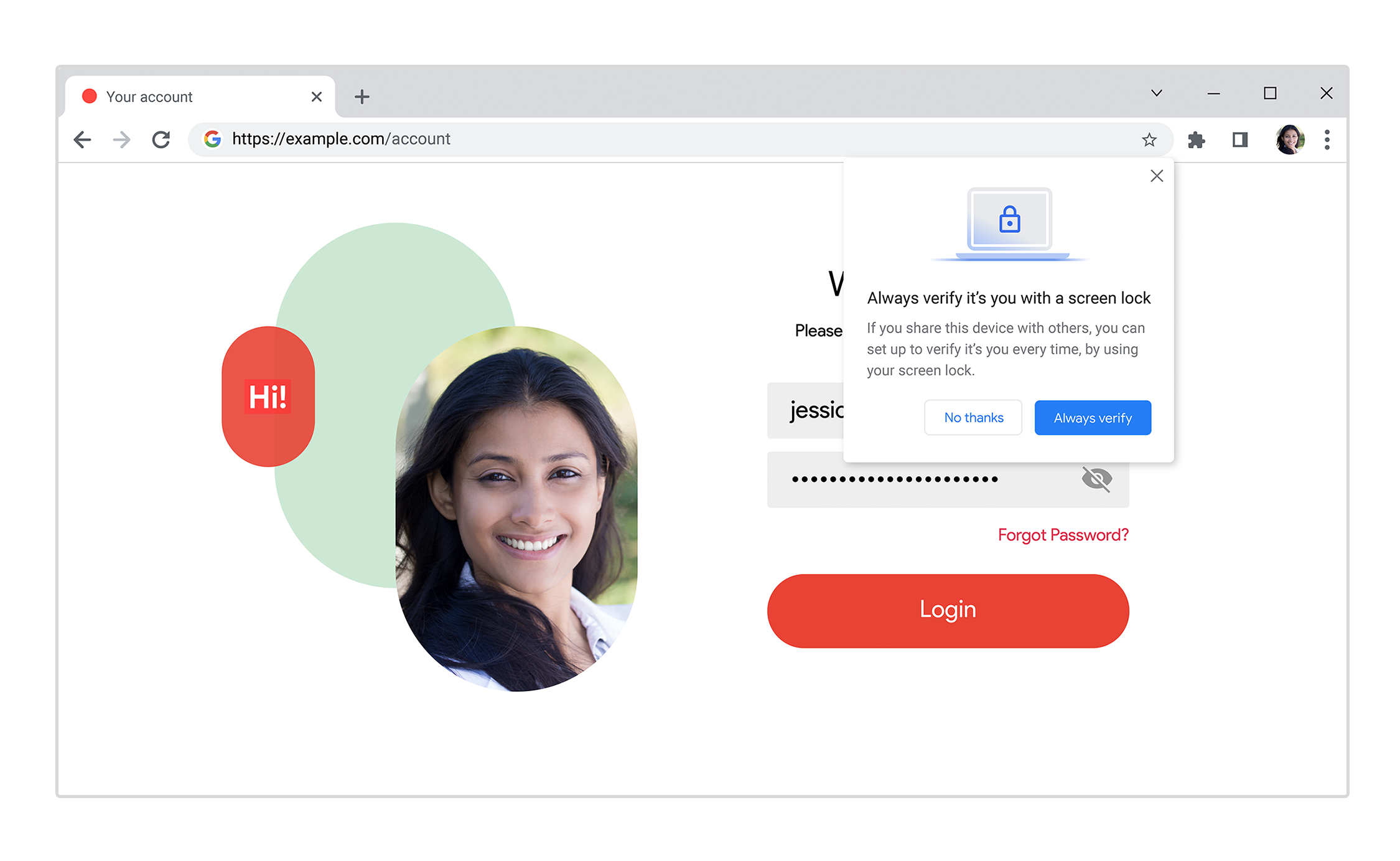Click the split-screen toggle icon in toolbar
The width and height of the screenshot is (1400, 861).
click(1241, 139)
